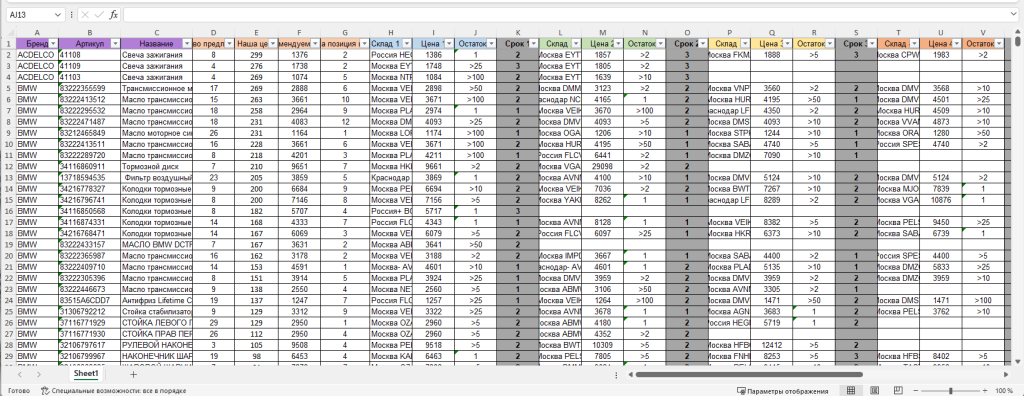This screenshot has height=396, width=1024.
Task: Click the horizontal scrollbar's right arrow
Action: click(1006, 375)
